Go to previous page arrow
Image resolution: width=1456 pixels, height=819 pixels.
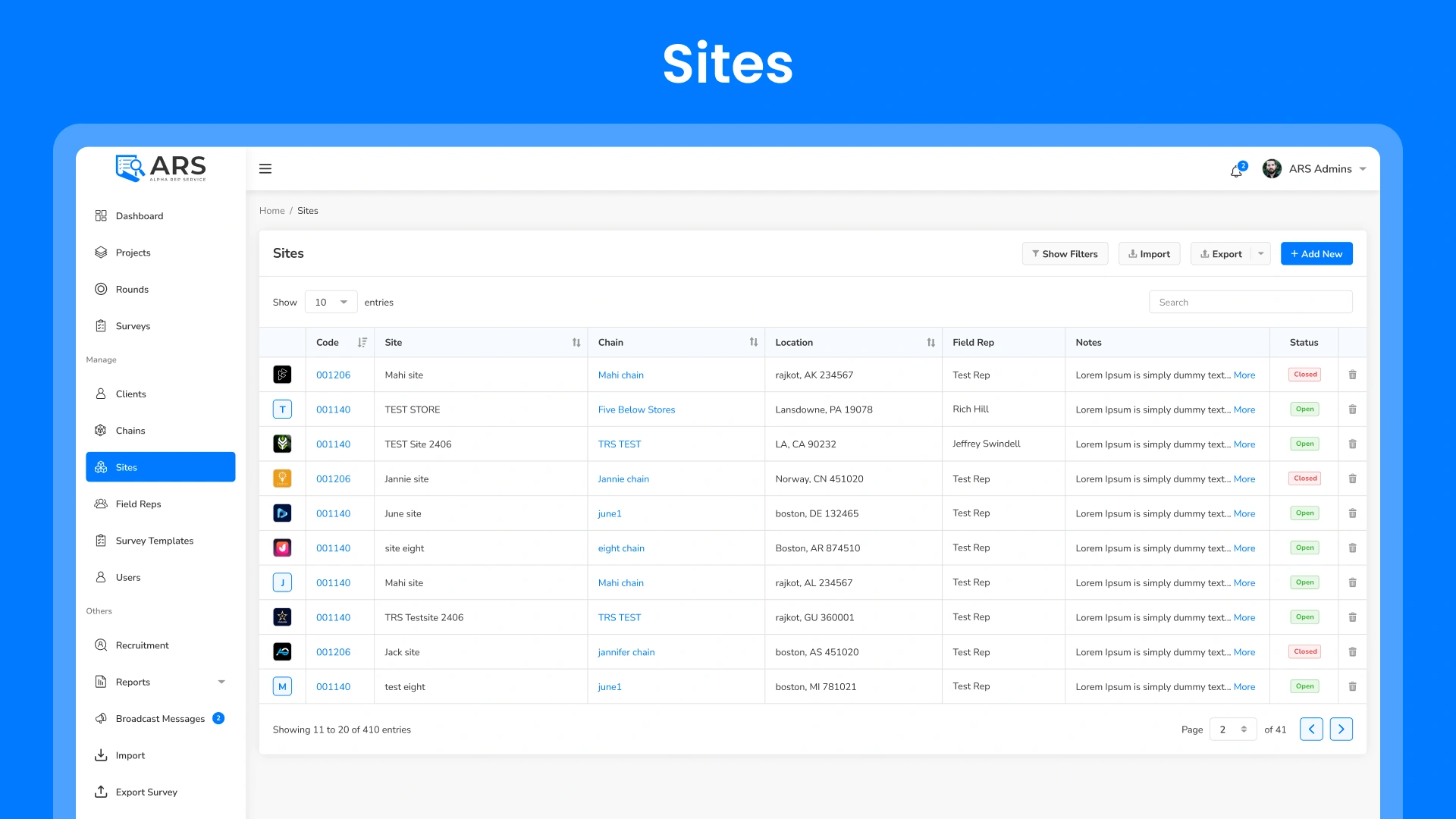[x=1311, y=730]
